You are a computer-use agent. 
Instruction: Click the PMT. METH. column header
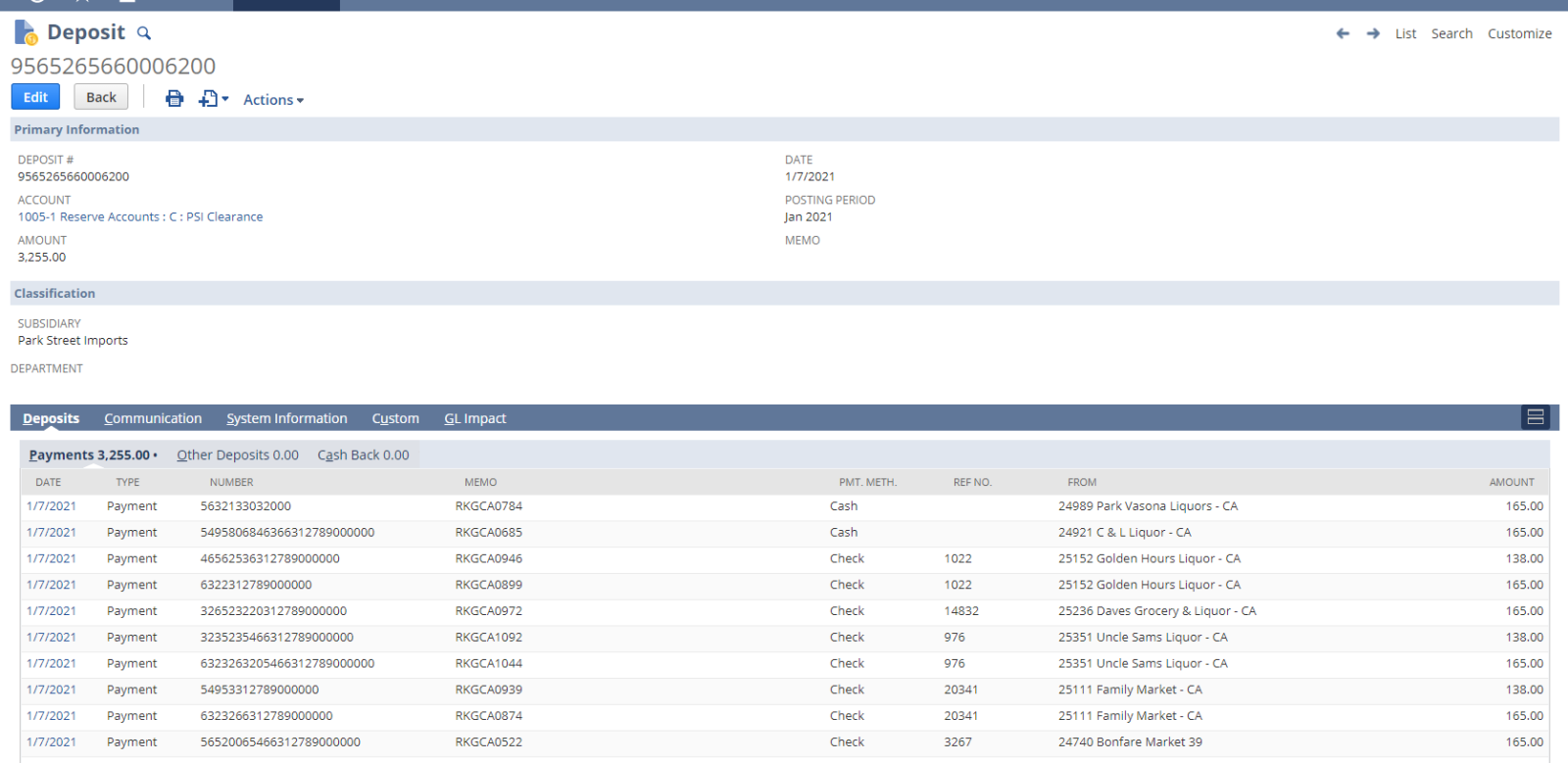867,482
